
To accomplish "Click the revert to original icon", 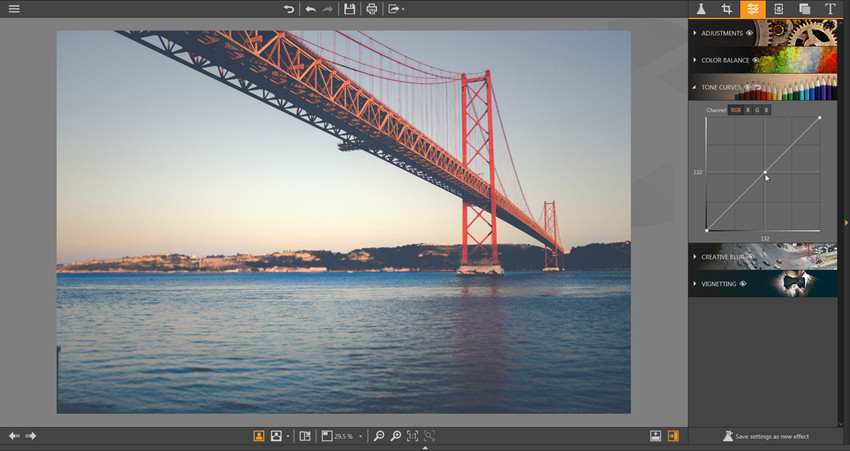I will (289, 9).
